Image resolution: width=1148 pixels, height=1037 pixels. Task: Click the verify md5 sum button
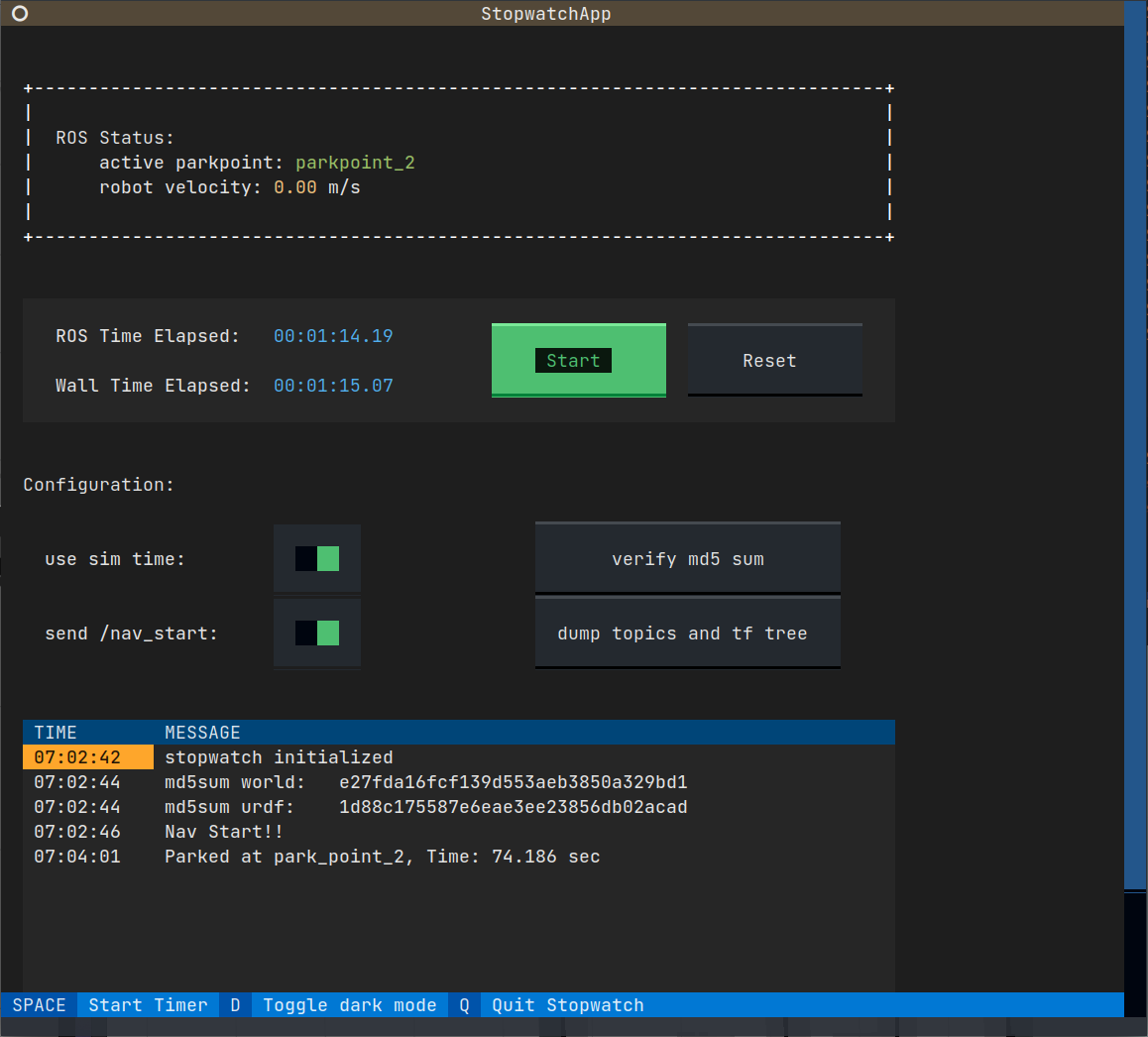[x=687, y=559]
